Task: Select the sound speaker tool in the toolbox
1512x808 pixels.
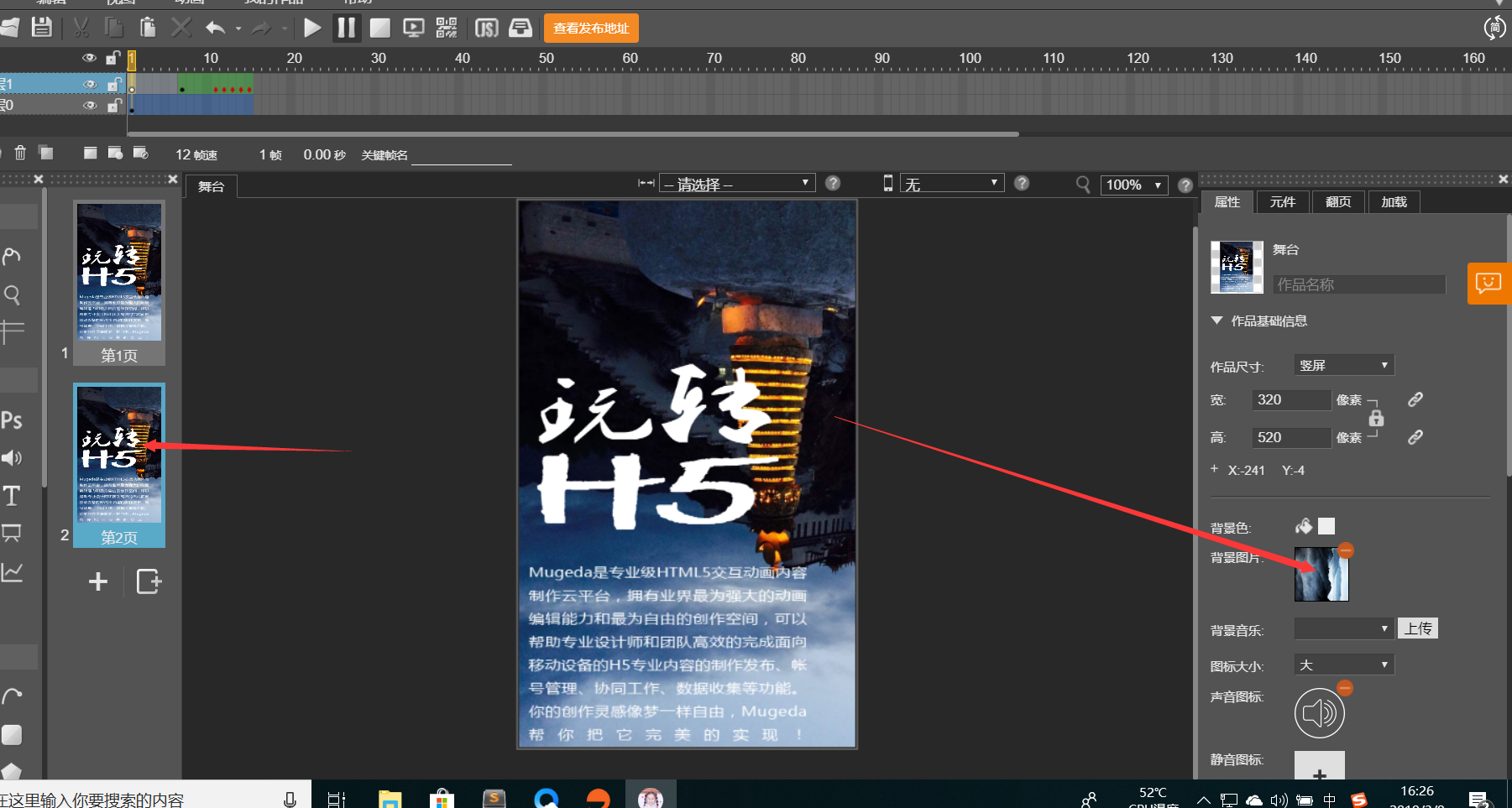Action: point(11,458)
